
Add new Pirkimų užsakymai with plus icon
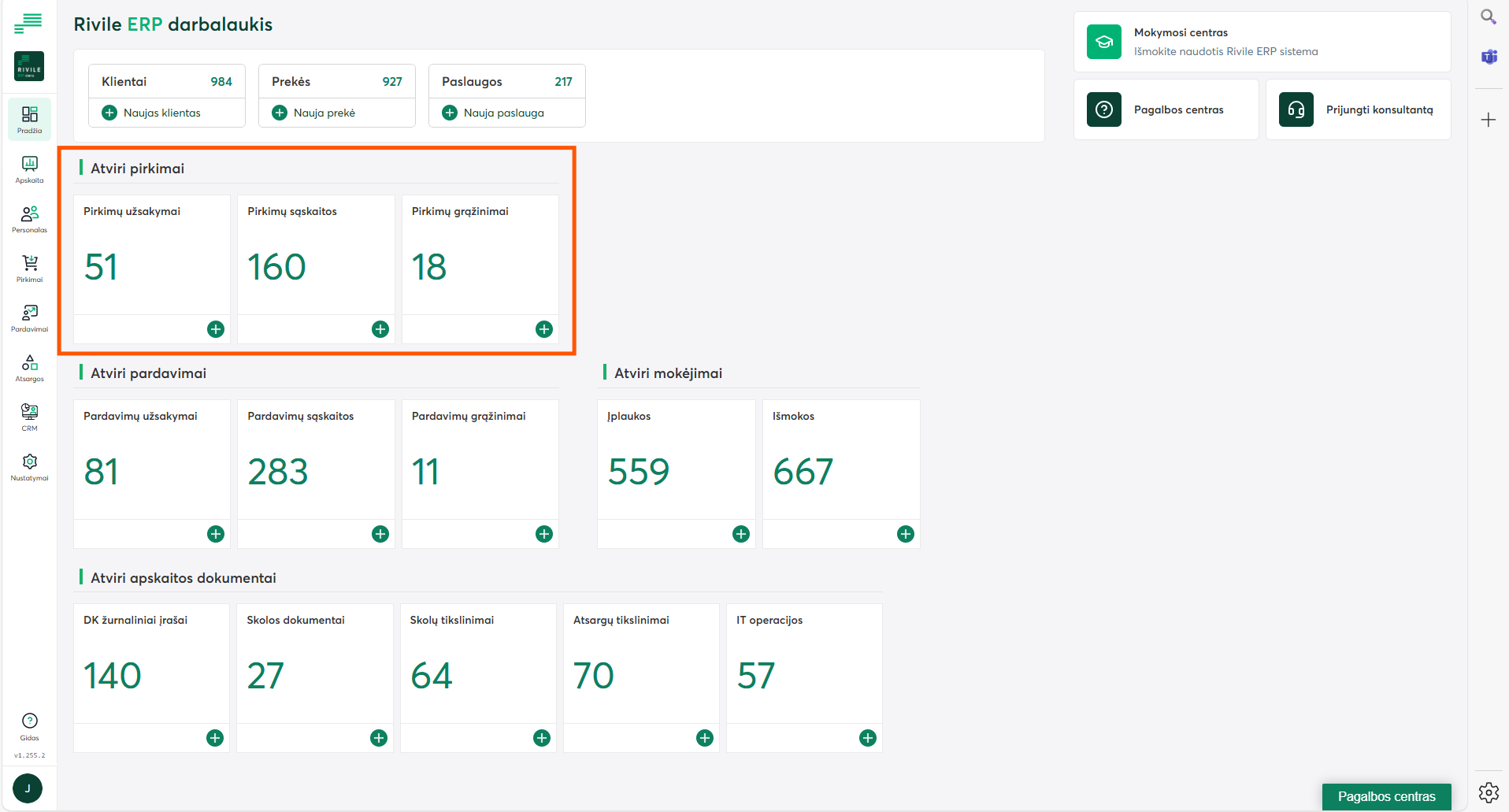coord(216,329)
